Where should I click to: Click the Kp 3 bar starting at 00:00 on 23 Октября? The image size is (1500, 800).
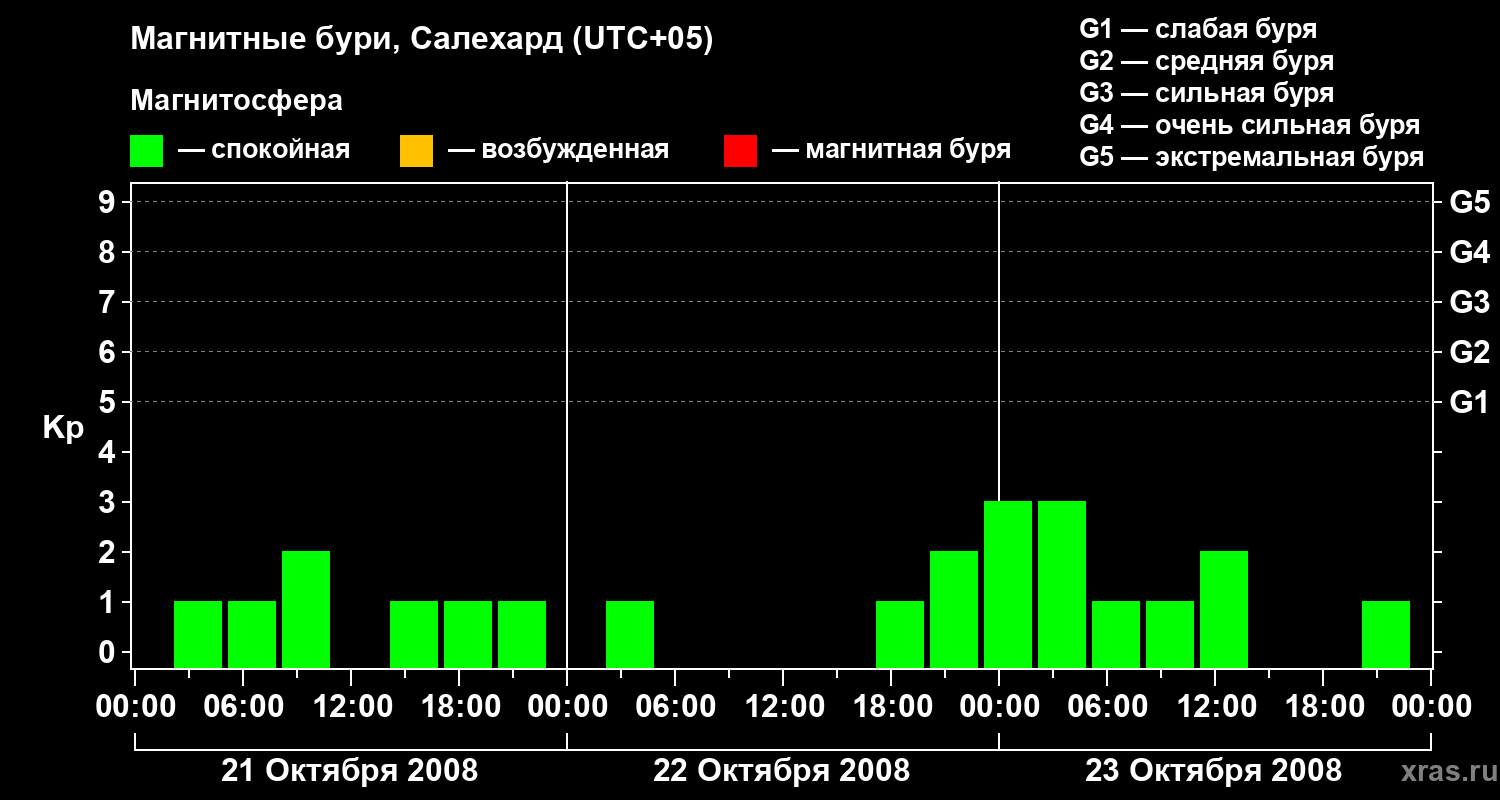point(1008,584)
